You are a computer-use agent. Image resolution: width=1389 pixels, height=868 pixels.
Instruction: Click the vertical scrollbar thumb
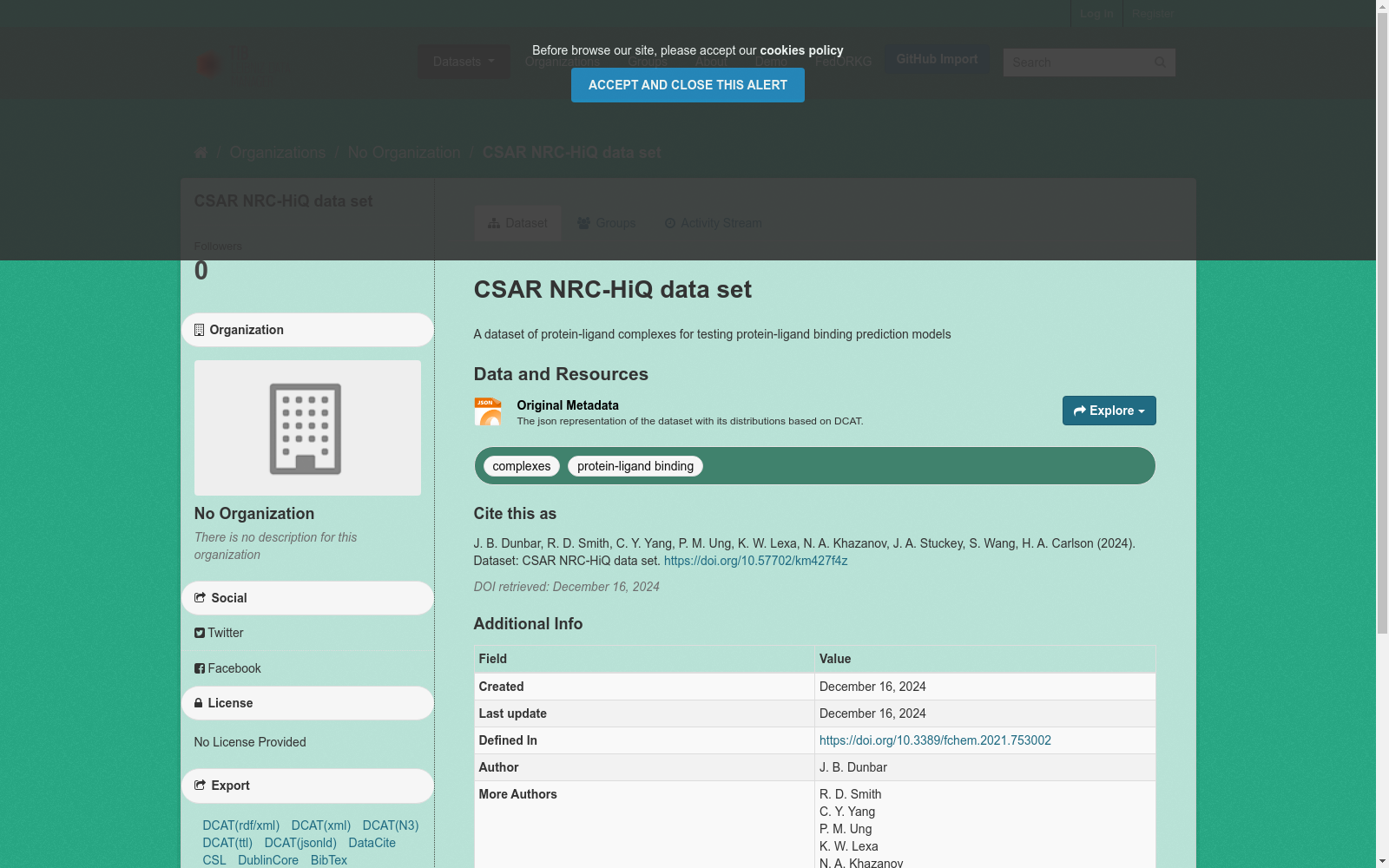point(1382,324)
